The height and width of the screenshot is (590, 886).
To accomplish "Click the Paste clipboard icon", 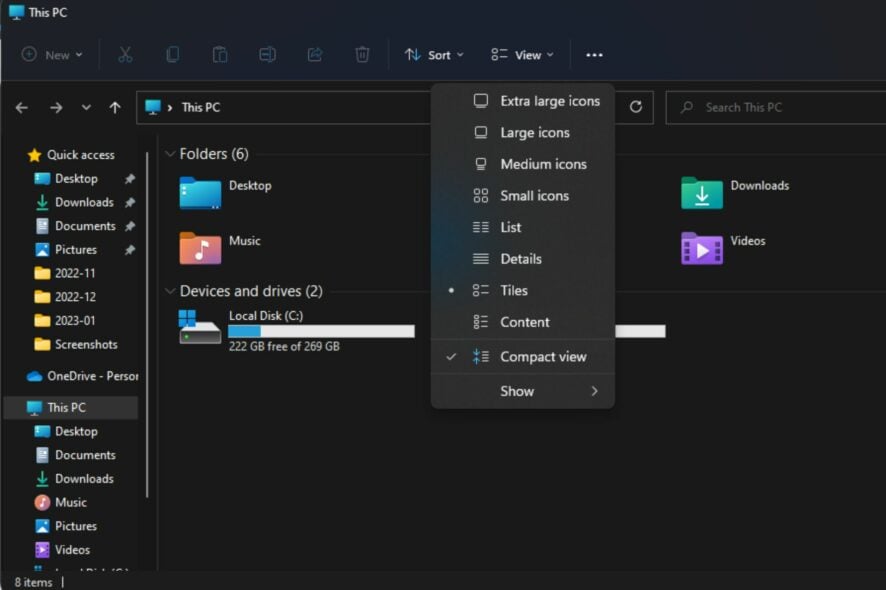I will 220,55.
